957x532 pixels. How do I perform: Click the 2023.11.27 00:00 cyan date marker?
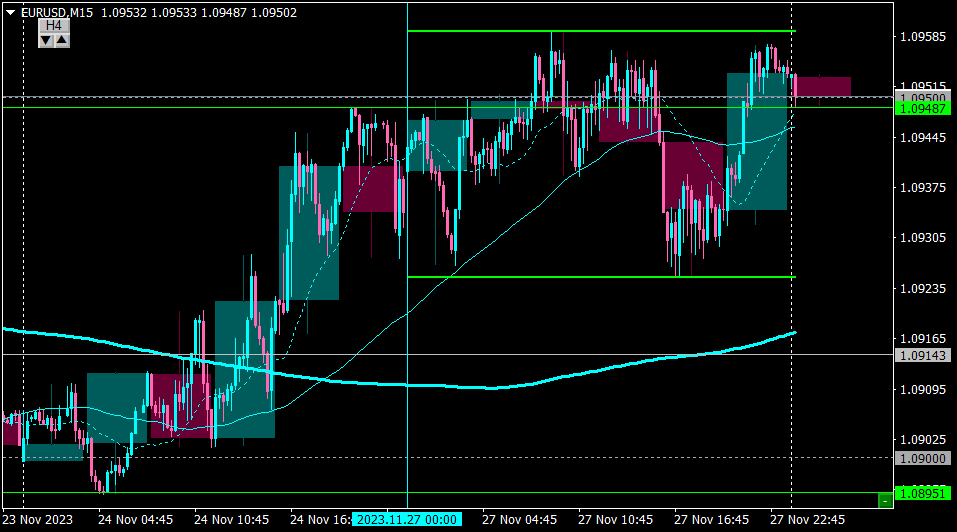406,520
